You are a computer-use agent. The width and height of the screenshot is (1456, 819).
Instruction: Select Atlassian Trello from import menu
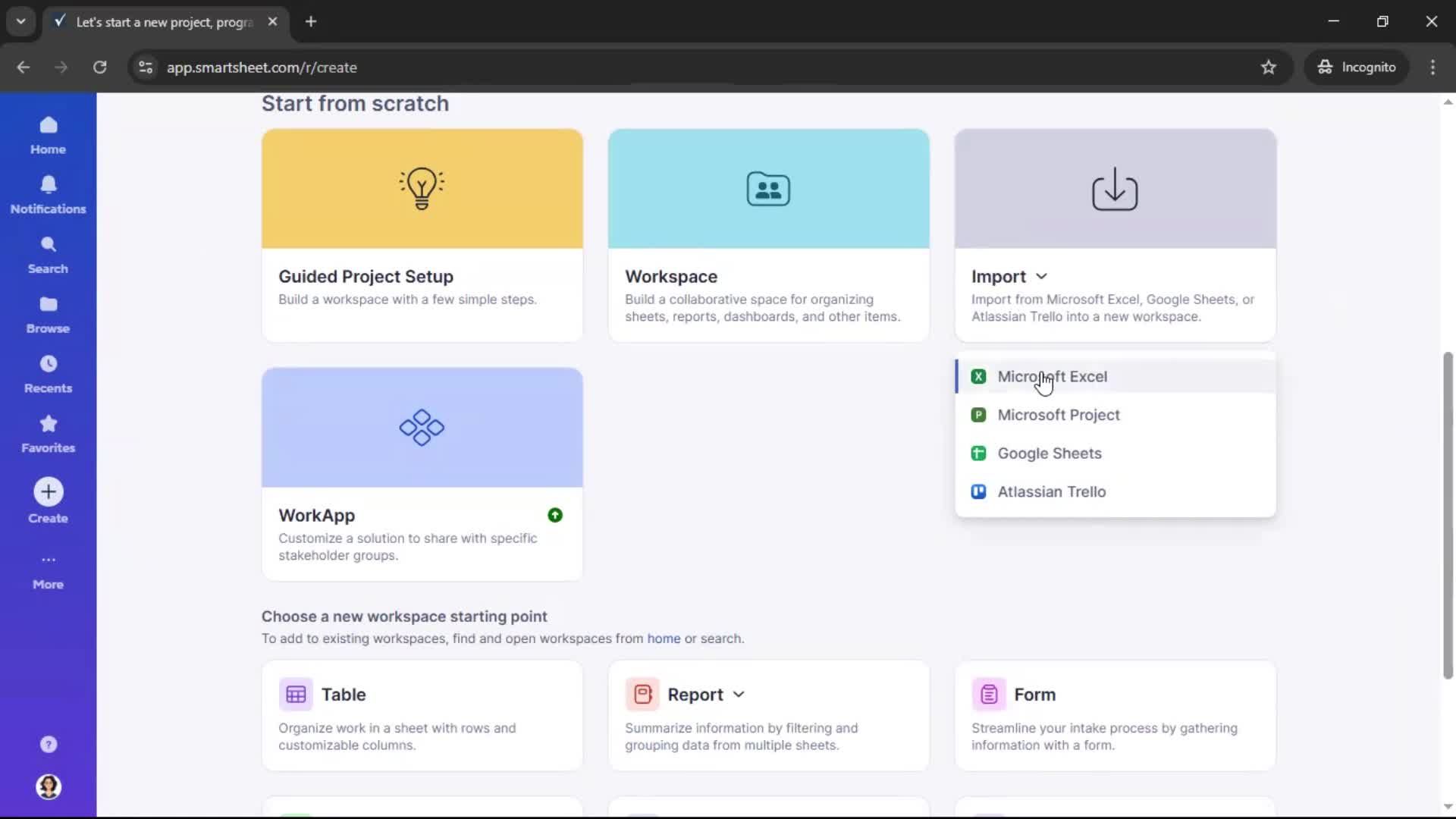[1053, 491]
